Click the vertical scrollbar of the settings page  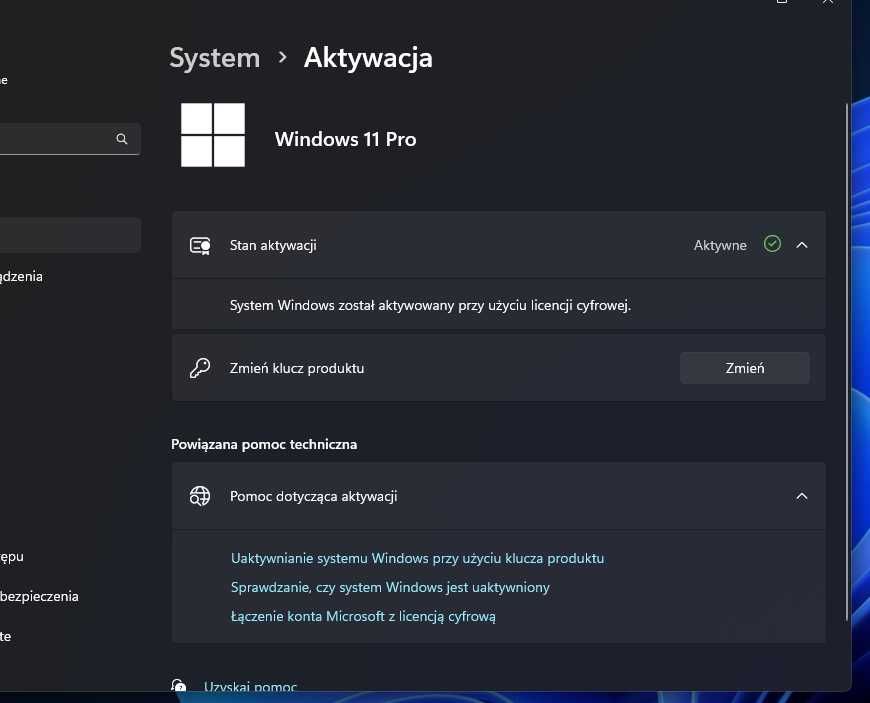pyautogui.click(x=847, y=361)
